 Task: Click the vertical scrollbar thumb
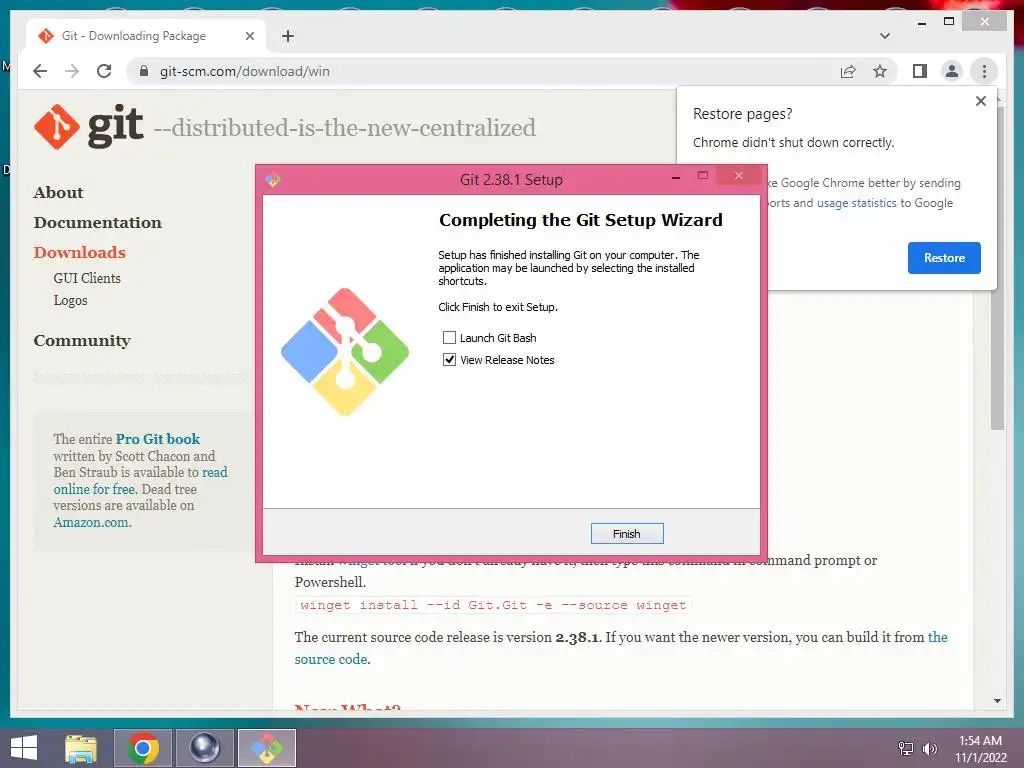pyautogui.click(x=997, y=268)
